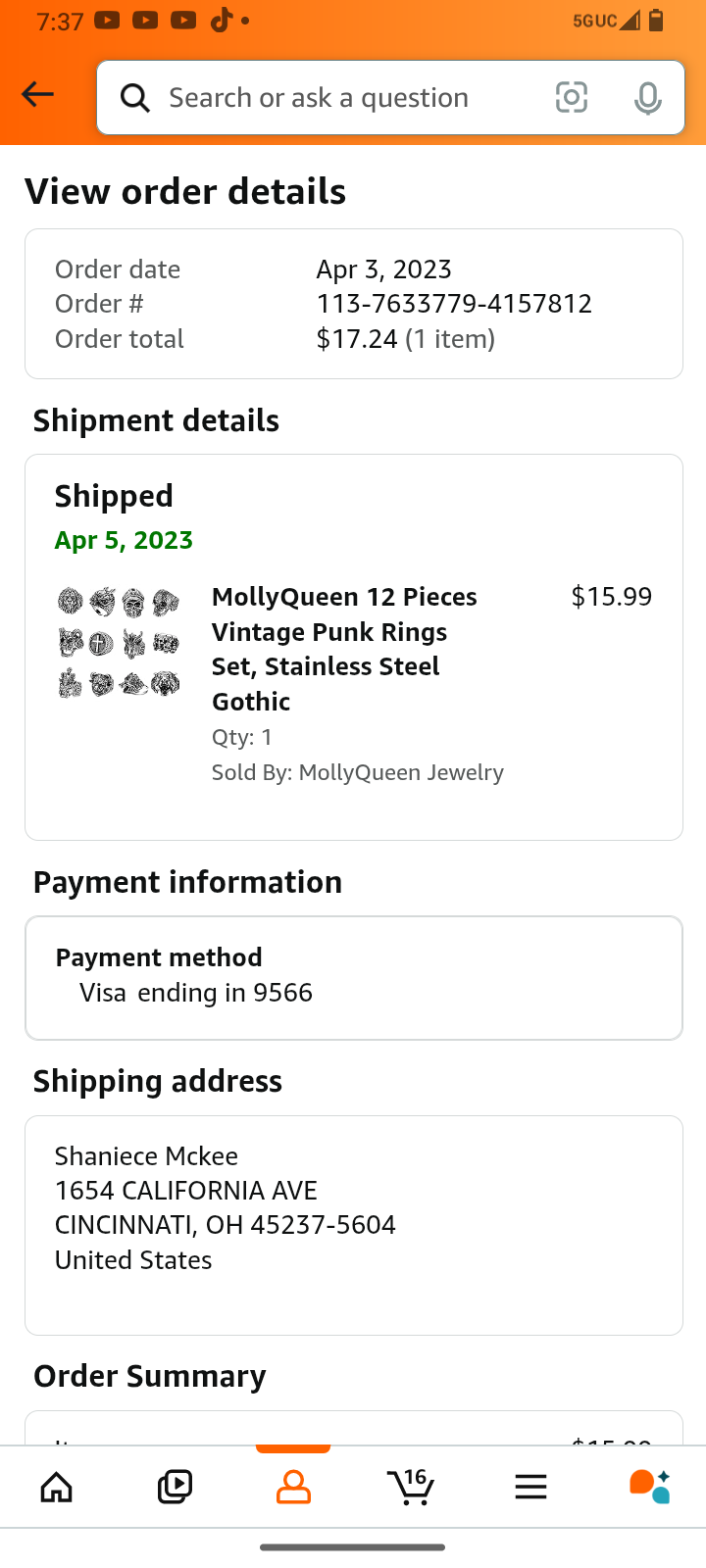
Task: Open the MollyQueen 12 Pieces rings product title
Action: (x=344, y=649)
